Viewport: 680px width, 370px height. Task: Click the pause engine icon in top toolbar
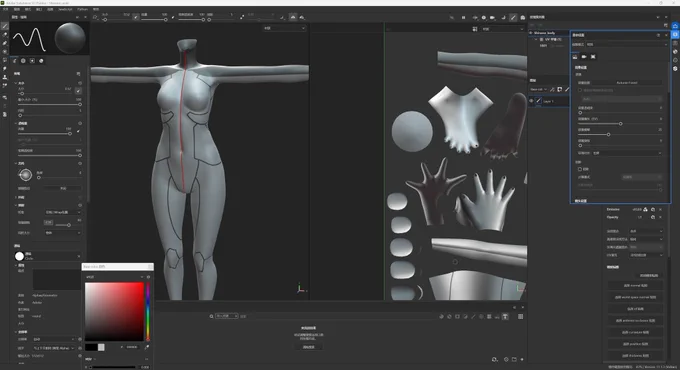pyautogui.click(x=463, y=17)
